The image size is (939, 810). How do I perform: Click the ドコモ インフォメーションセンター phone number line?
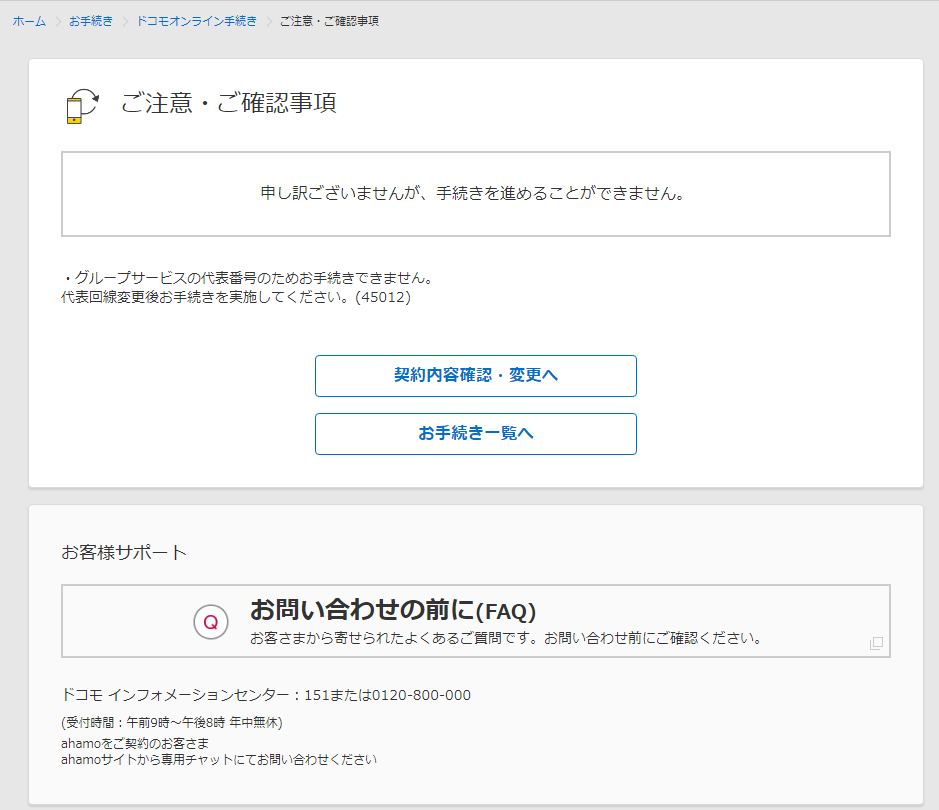[266, 695]
